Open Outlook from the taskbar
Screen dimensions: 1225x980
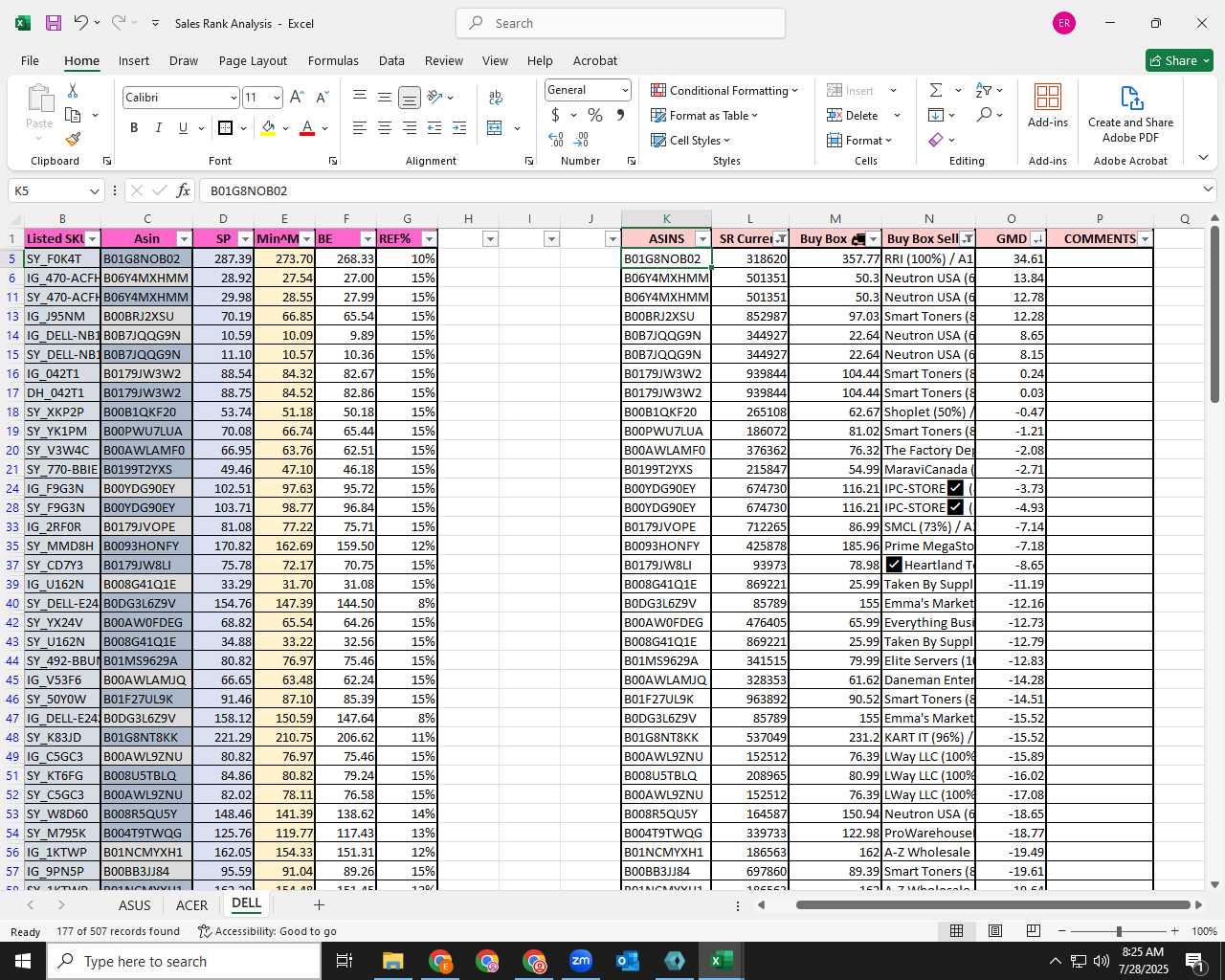click(628, 961)
